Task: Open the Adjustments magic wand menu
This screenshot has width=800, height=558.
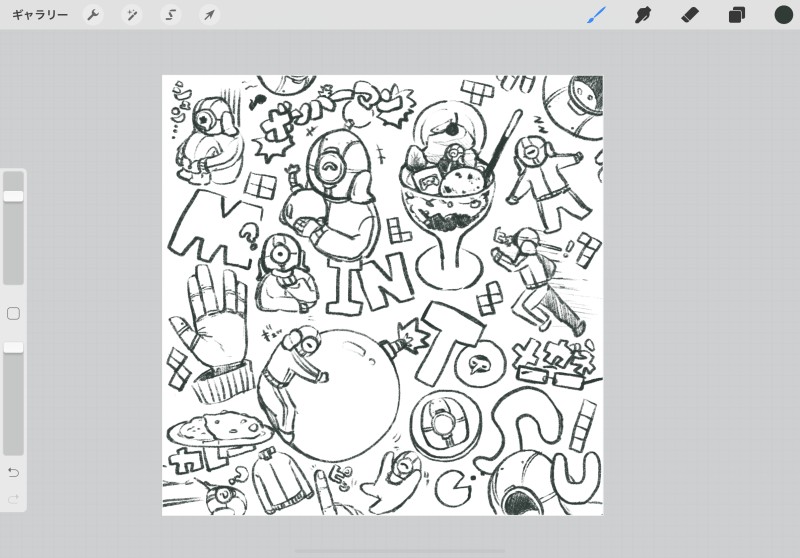Action: click(x=132, y=15)
